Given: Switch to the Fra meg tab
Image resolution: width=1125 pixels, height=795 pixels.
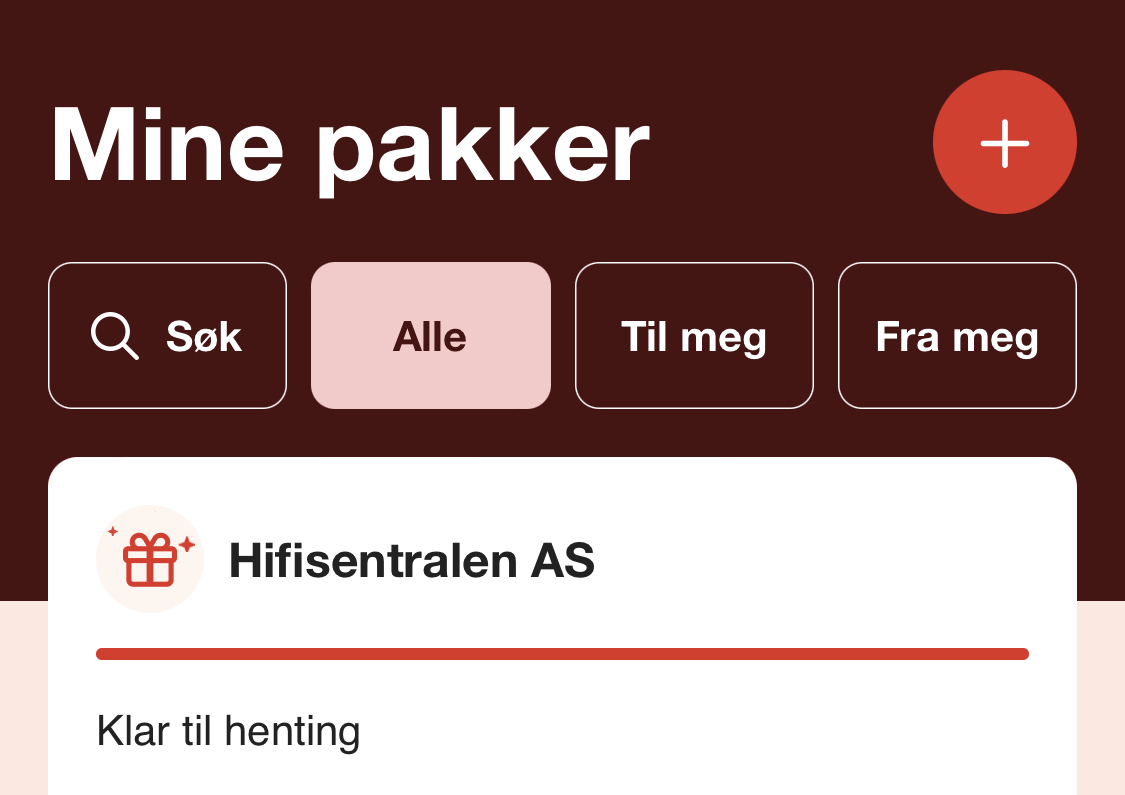Looking at the screenshot, I should [x=957, y=336].
